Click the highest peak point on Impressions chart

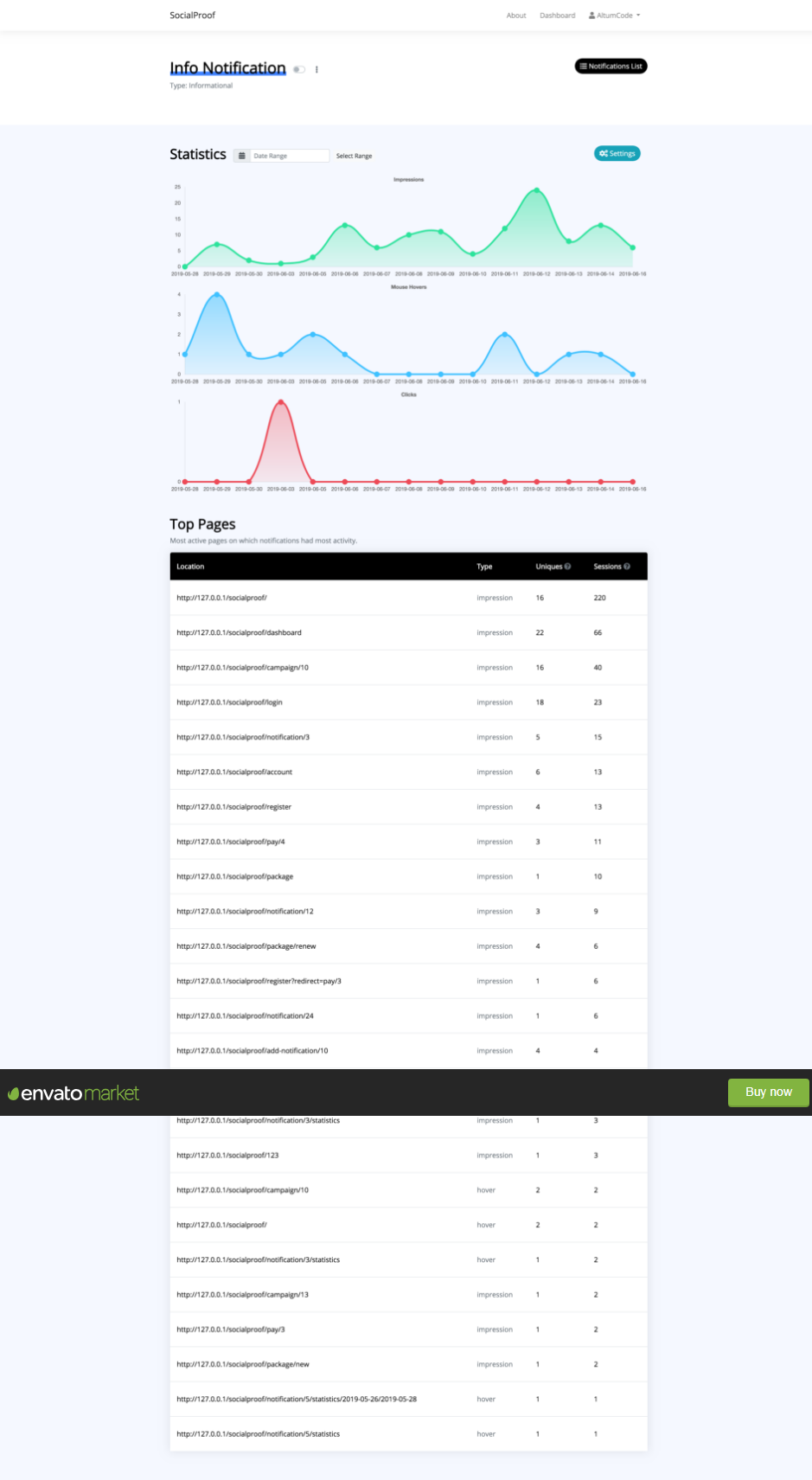pyautogui.click(x=537, y=190)
